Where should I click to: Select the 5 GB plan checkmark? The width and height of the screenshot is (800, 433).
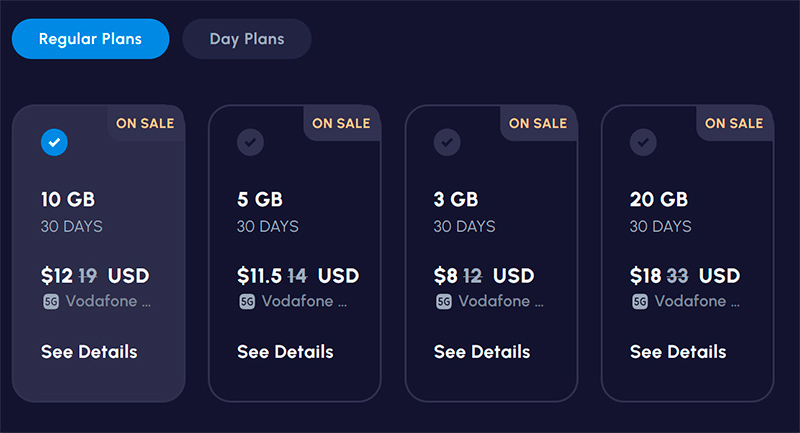(x=250, y=143)
